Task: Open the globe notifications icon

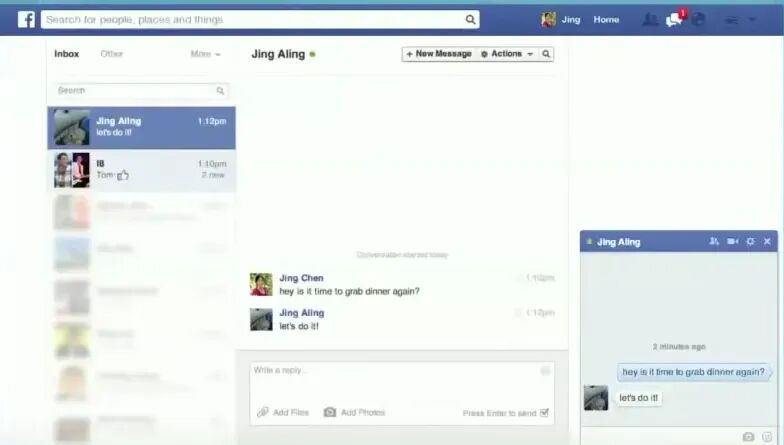Action: click(x=698, y=20)
